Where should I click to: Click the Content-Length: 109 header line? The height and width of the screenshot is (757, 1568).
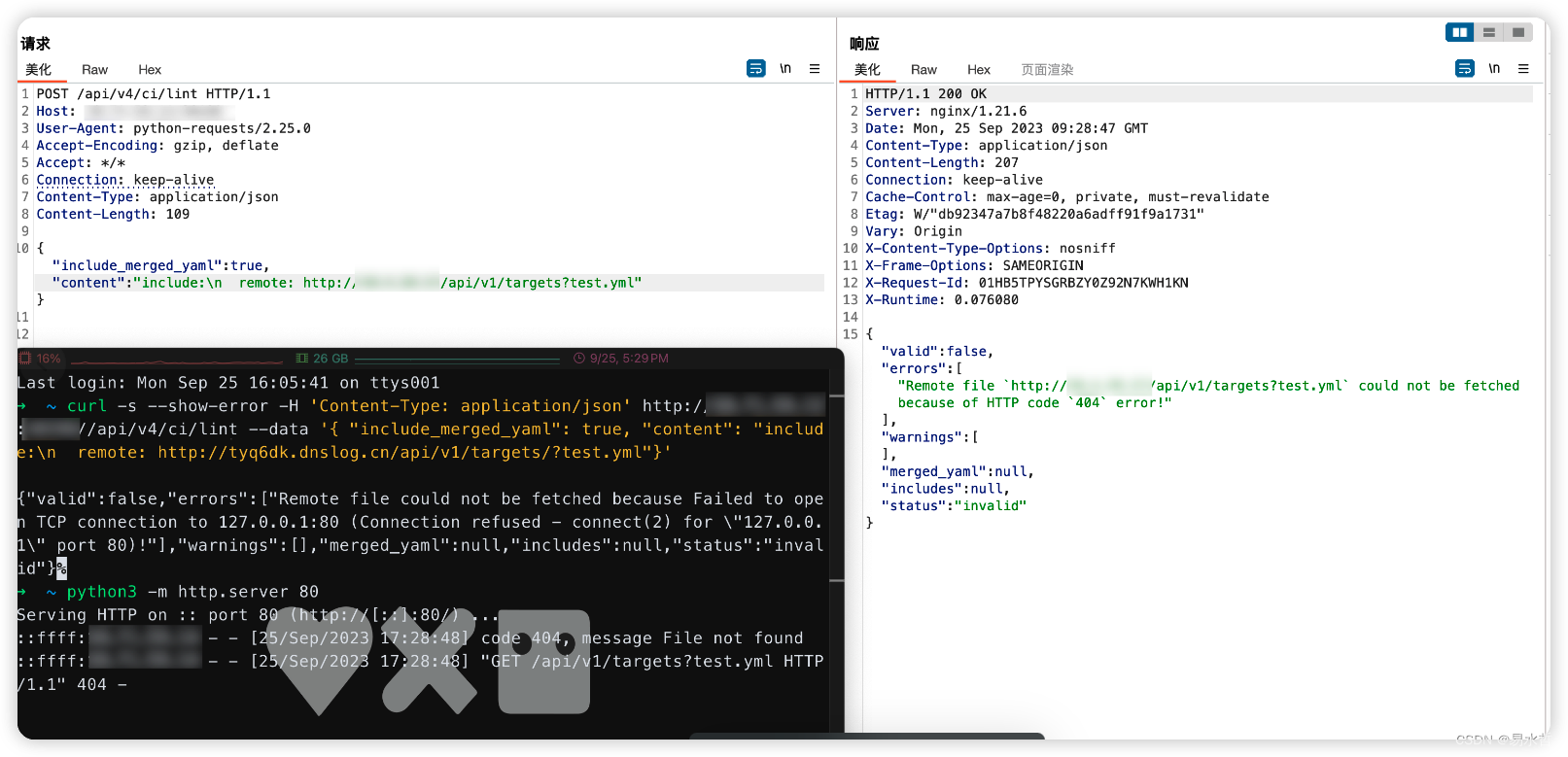click(113, 215)
